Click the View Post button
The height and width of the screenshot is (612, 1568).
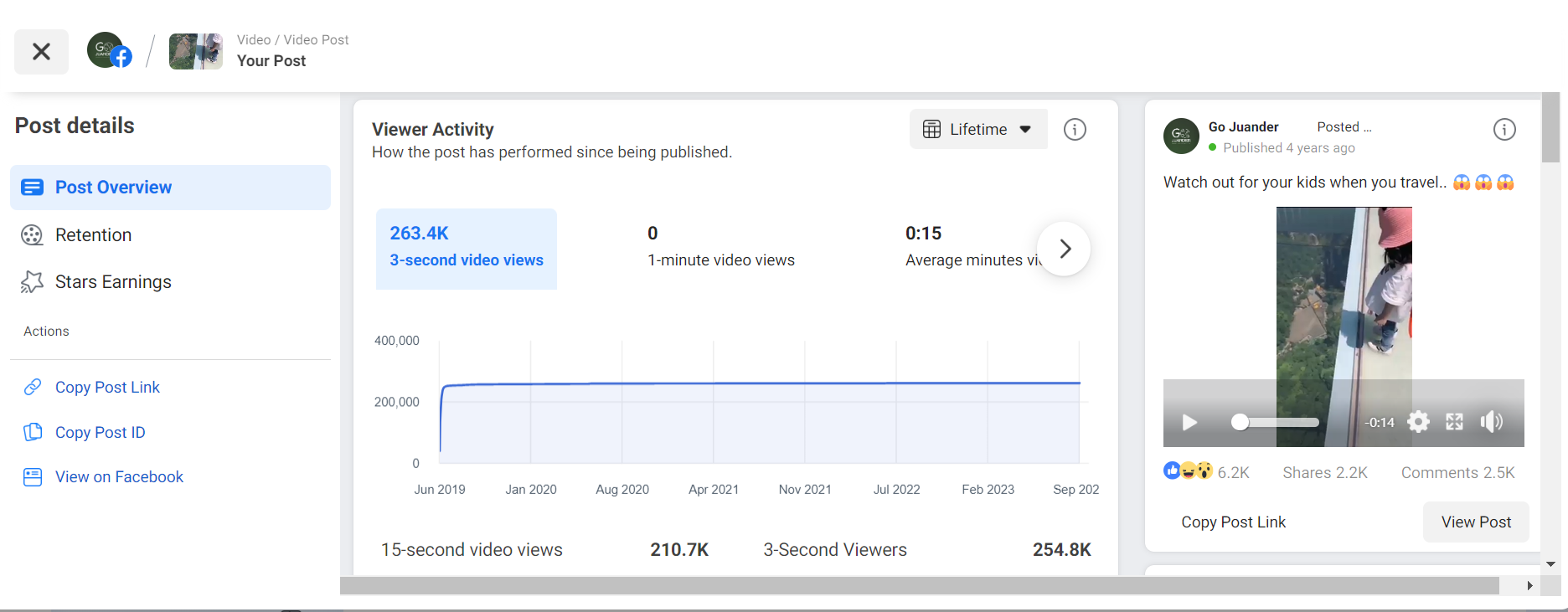pos(1476,522)
